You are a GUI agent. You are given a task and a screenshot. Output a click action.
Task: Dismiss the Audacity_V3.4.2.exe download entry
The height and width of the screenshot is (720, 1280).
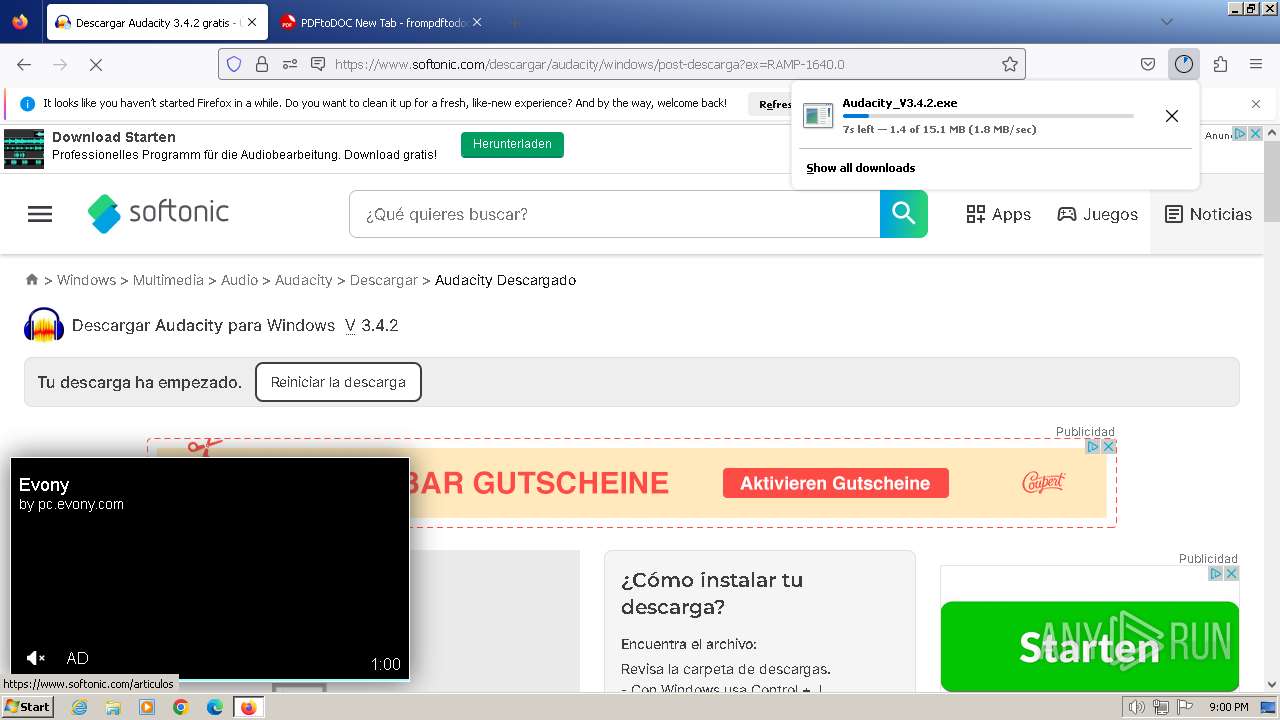click(1172, 116)
